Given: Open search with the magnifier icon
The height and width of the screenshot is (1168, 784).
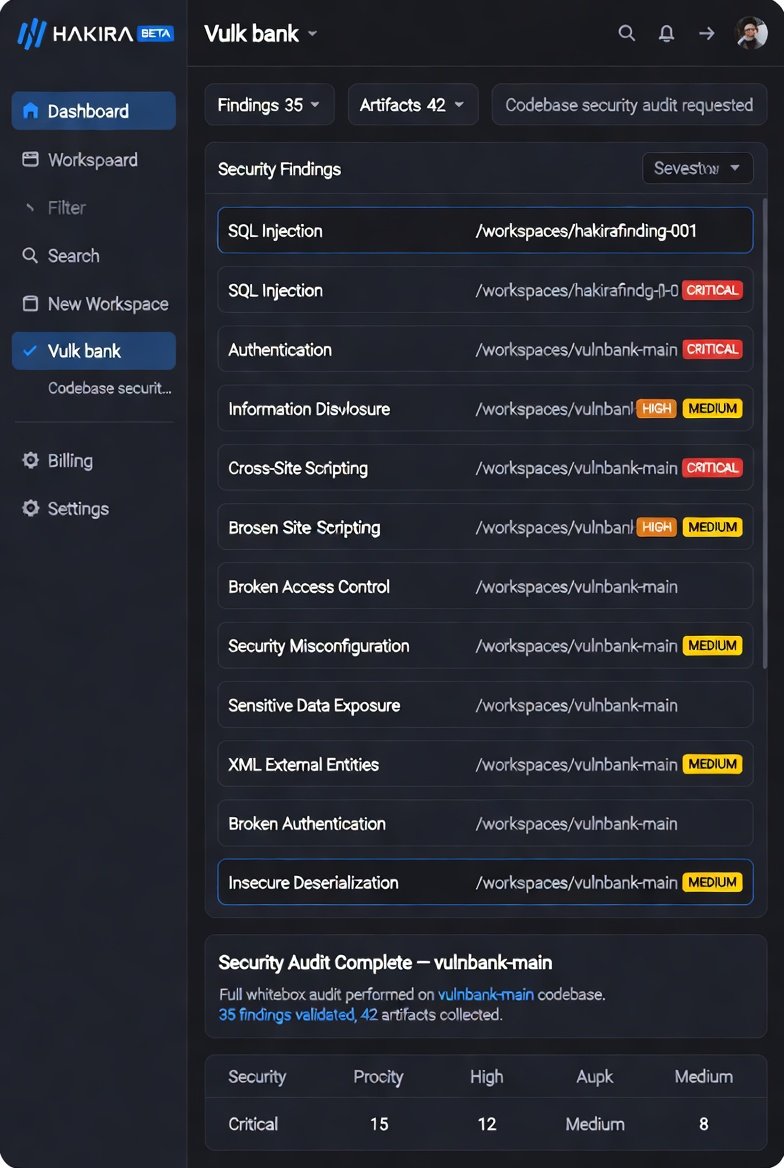Looking at the screenshot, I should pyautogui.click(x=627, y=33).
